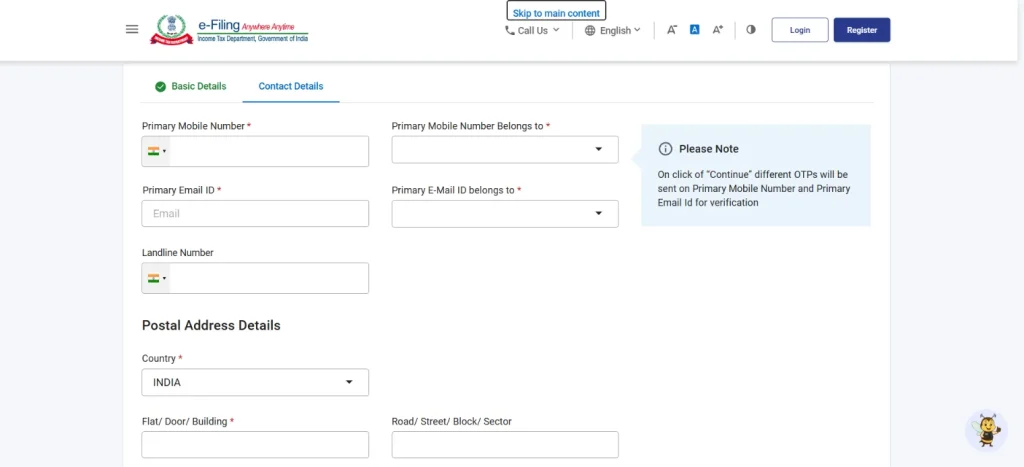Open the English language selector
The height and width of the screenshot is (467, 1024).
coord(613,30)
